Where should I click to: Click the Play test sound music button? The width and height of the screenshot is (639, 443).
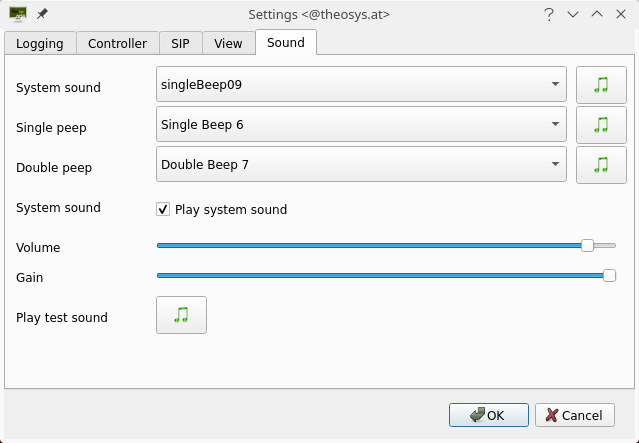(181, 315)
